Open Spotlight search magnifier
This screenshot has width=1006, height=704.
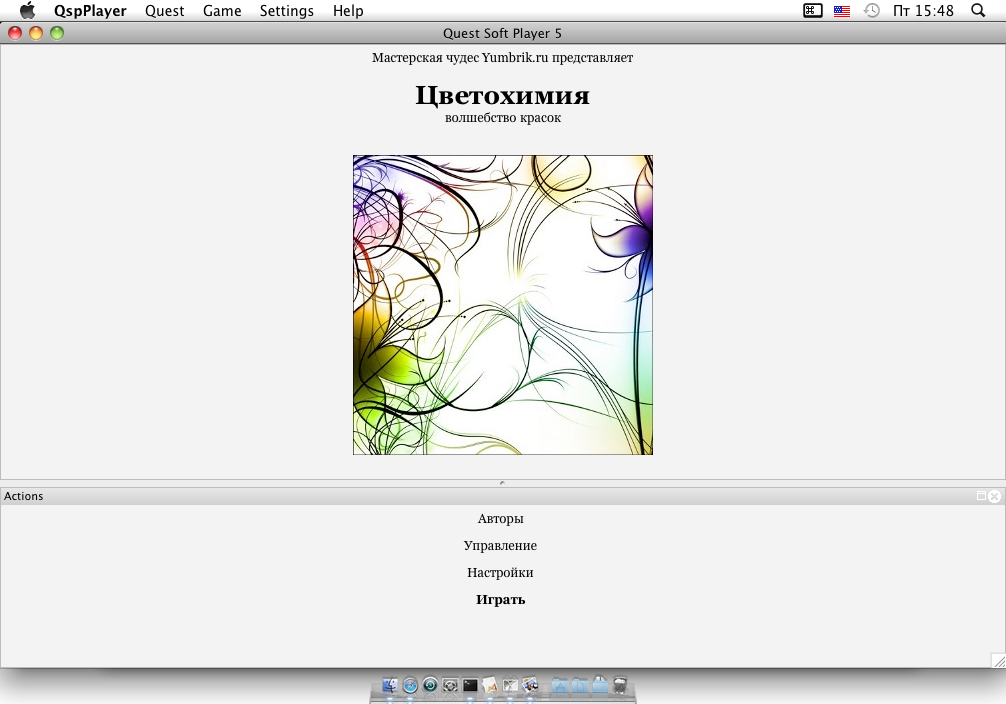pos(978,11)
